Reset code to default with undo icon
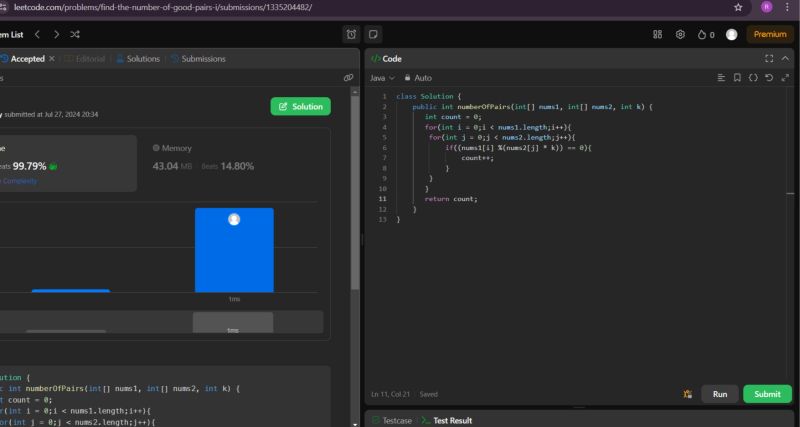The height and width of the screenshot is (427, 800). point(769,78)
